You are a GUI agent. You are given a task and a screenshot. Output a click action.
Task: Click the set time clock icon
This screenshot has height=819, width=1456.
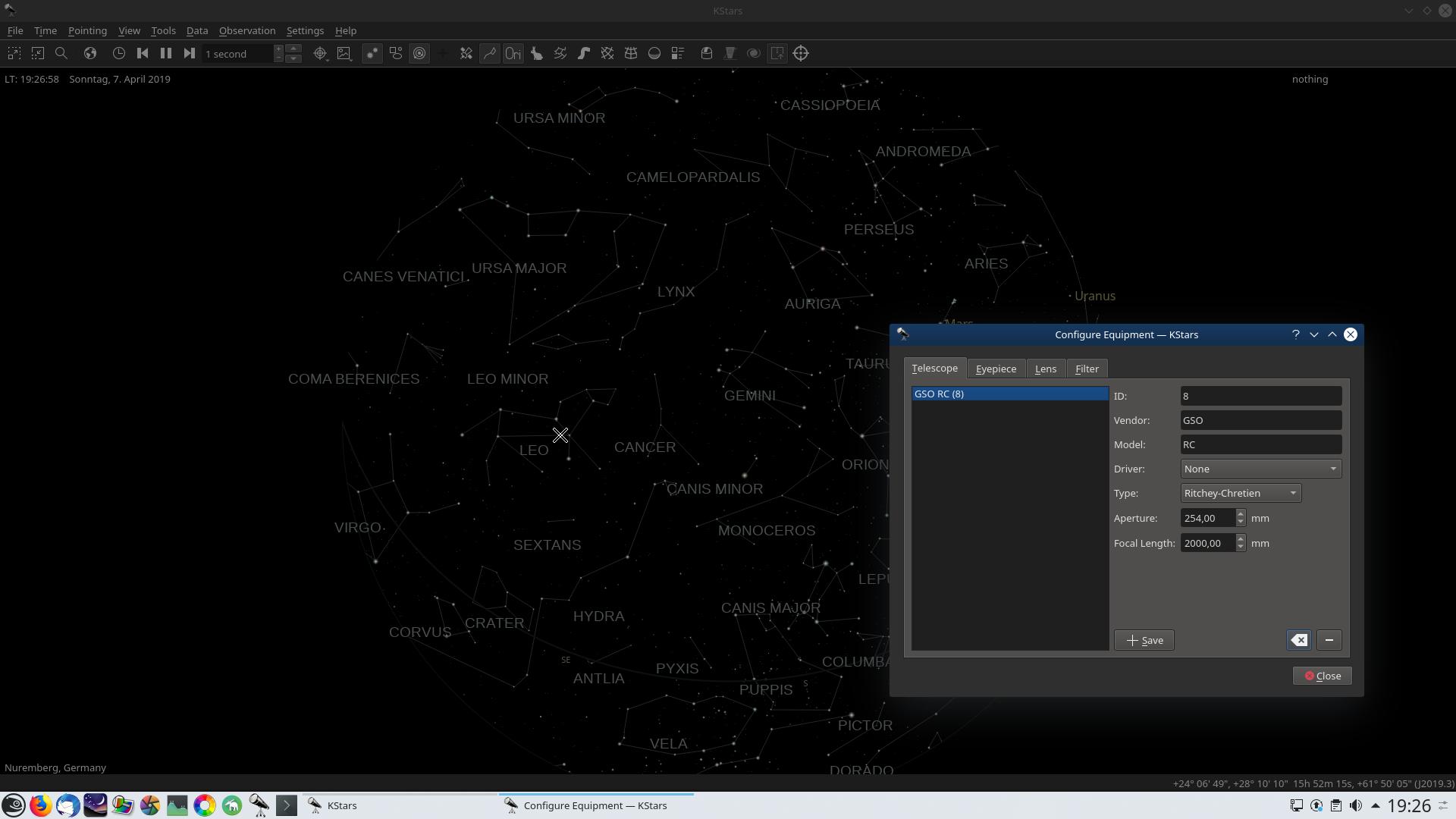(x=119, y=53)
